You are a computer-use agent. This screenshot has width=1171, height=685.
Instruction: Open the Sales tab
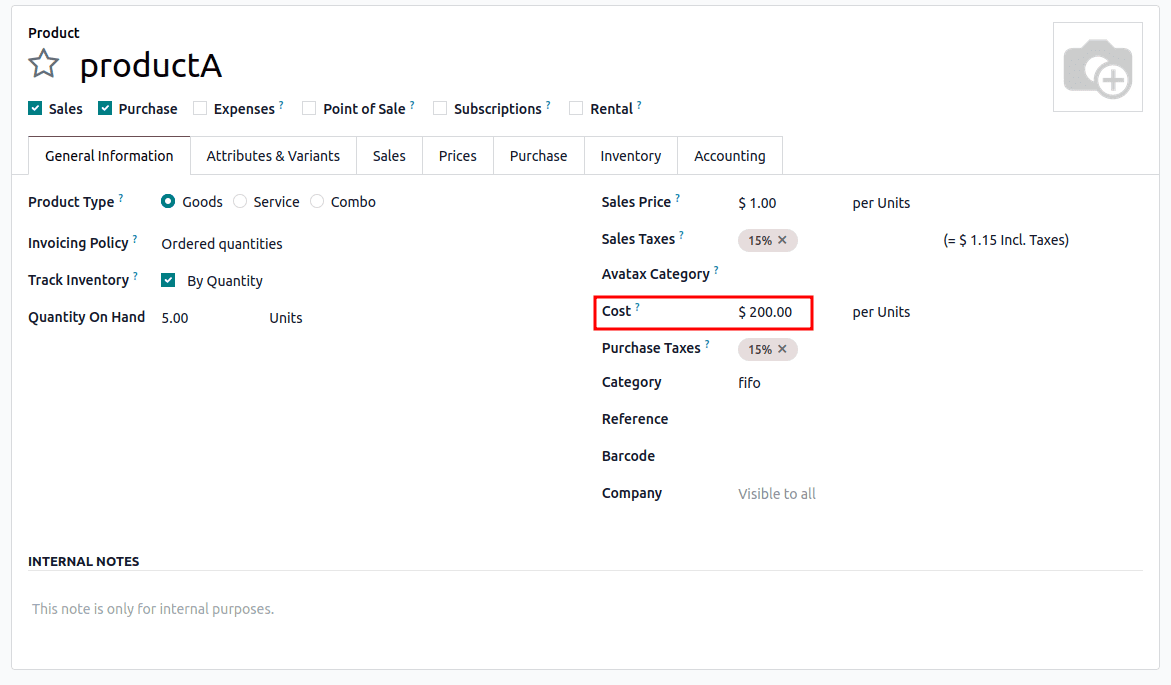pyautogui.click(x=389, y=156)
